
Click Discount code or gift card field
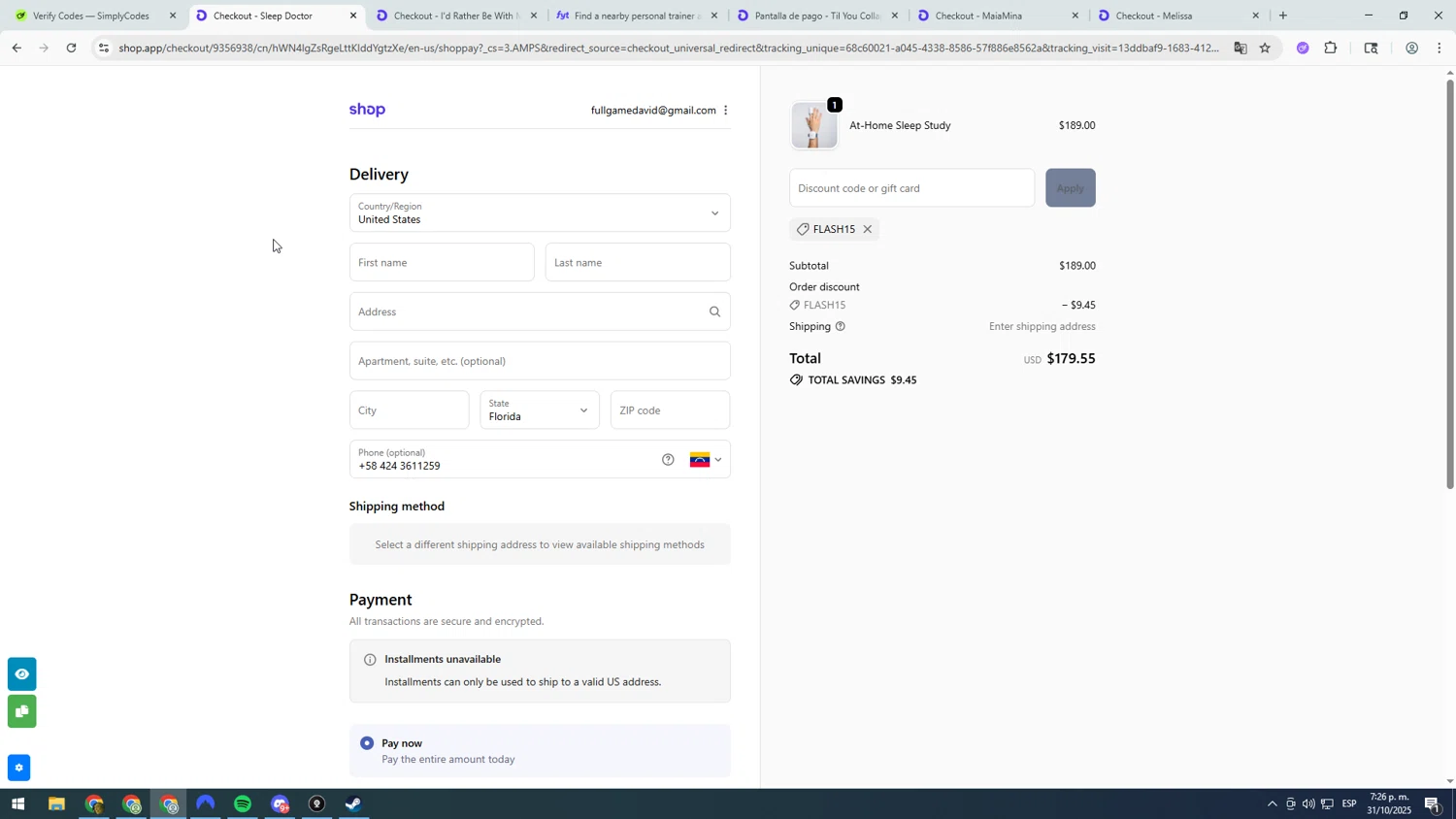tap(911, 188)
